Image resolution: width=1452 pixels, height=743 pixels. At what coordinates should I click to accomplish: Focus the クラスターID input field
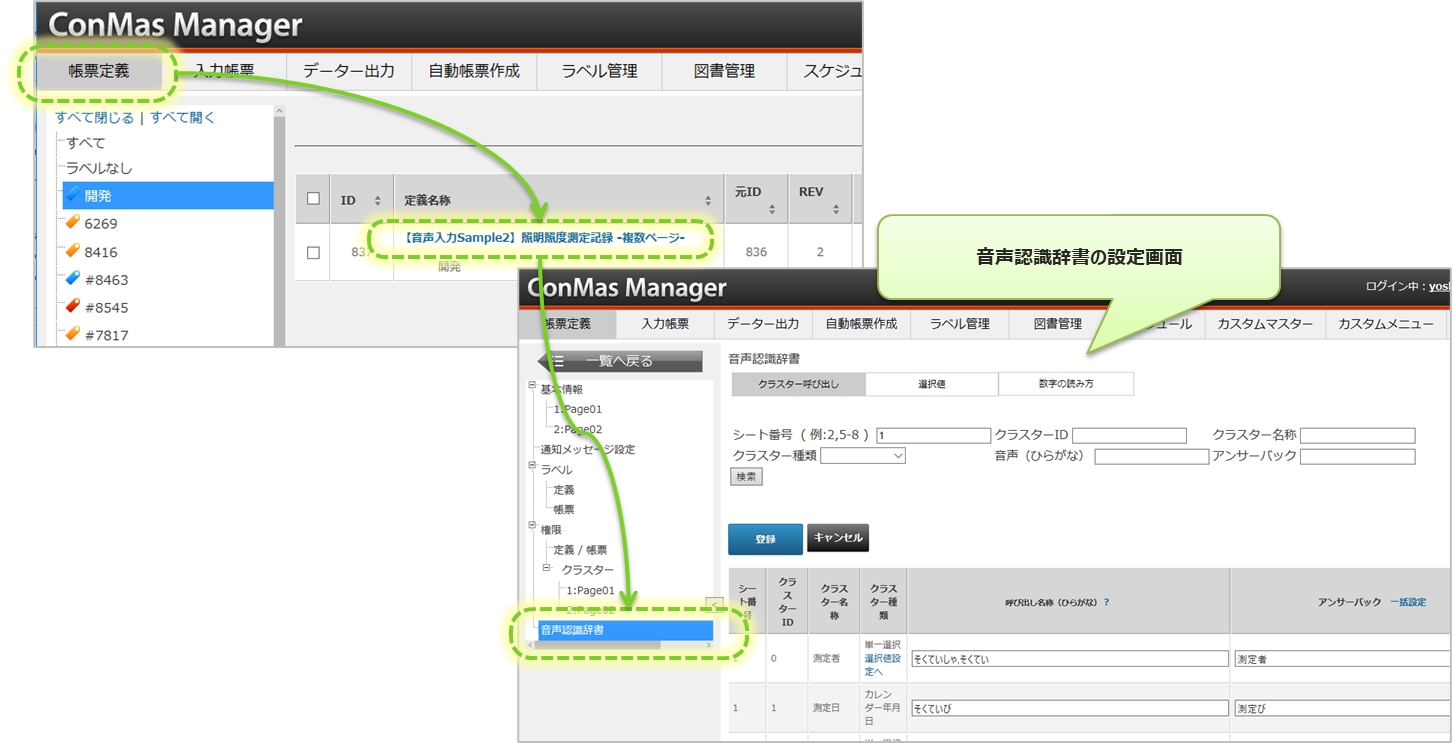point(1129,435)
